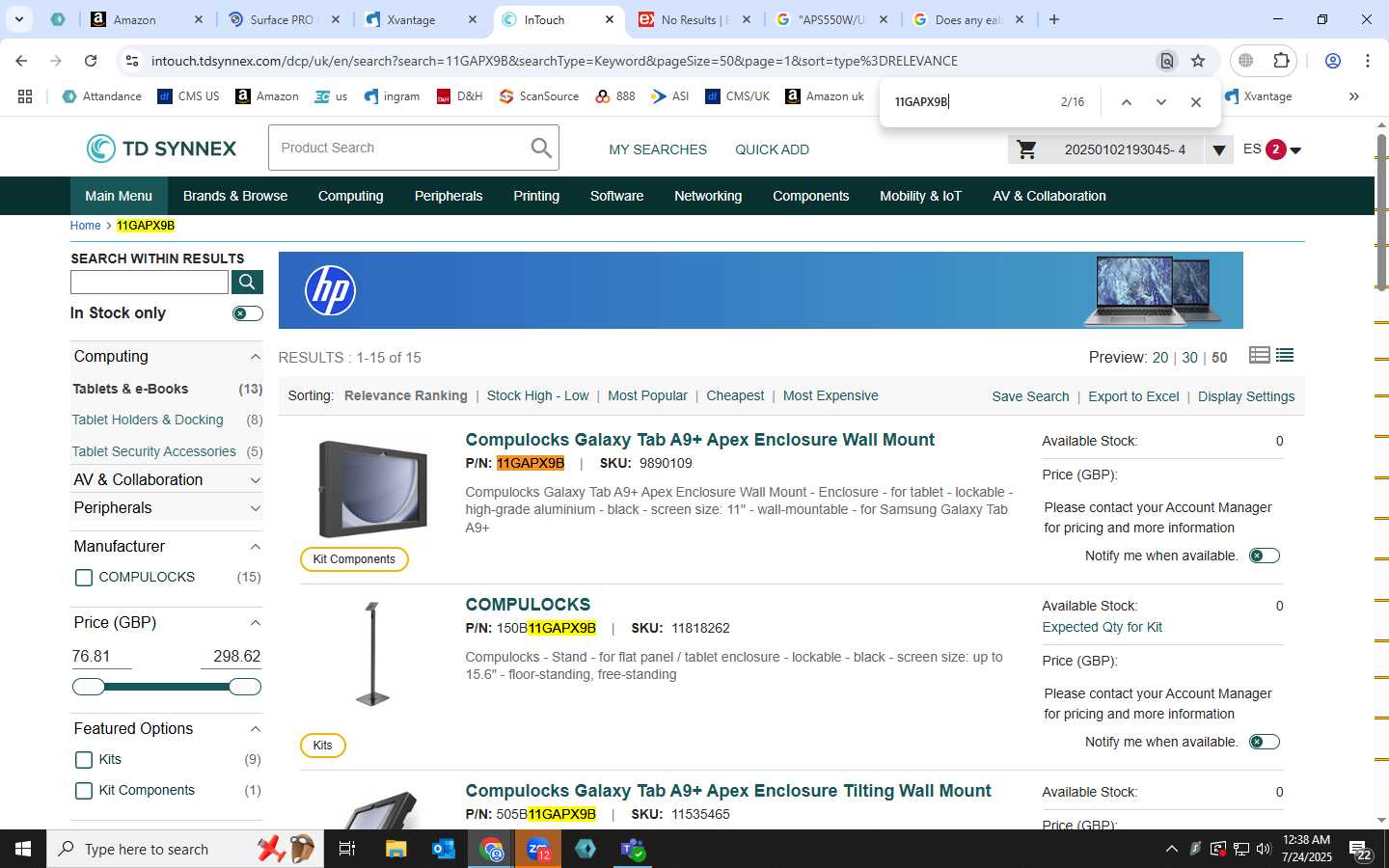
Task: Click the Save Search link
Action: point(1030,396)
